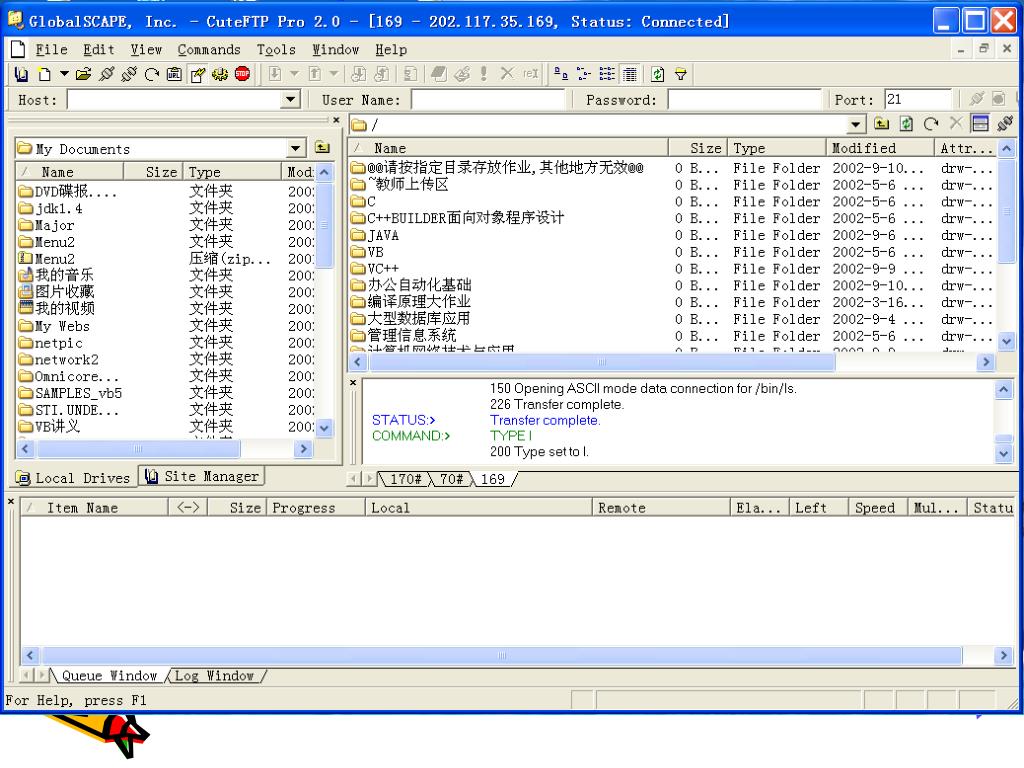
Task: Click the queue Progress column header
Action: pos(315,508)
